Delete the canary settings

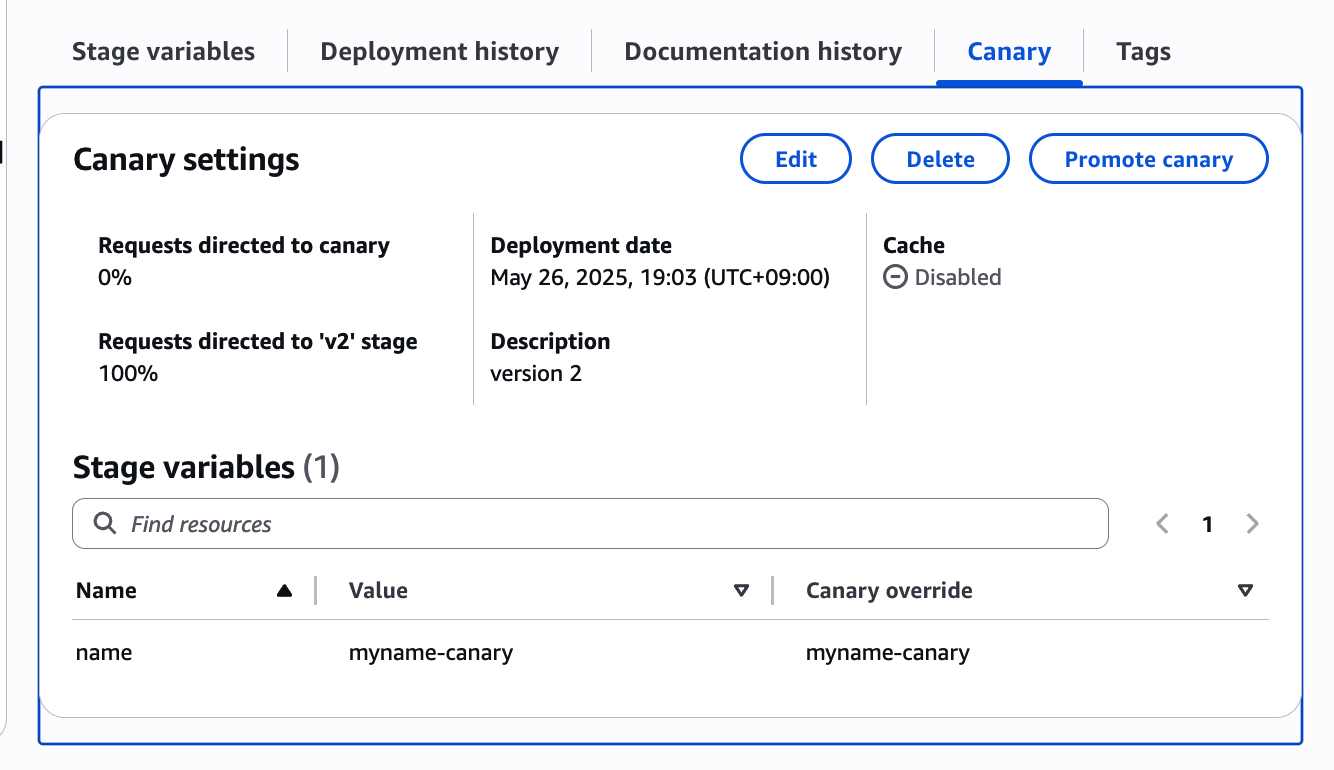pyautogui.click(x=940, y=159)
